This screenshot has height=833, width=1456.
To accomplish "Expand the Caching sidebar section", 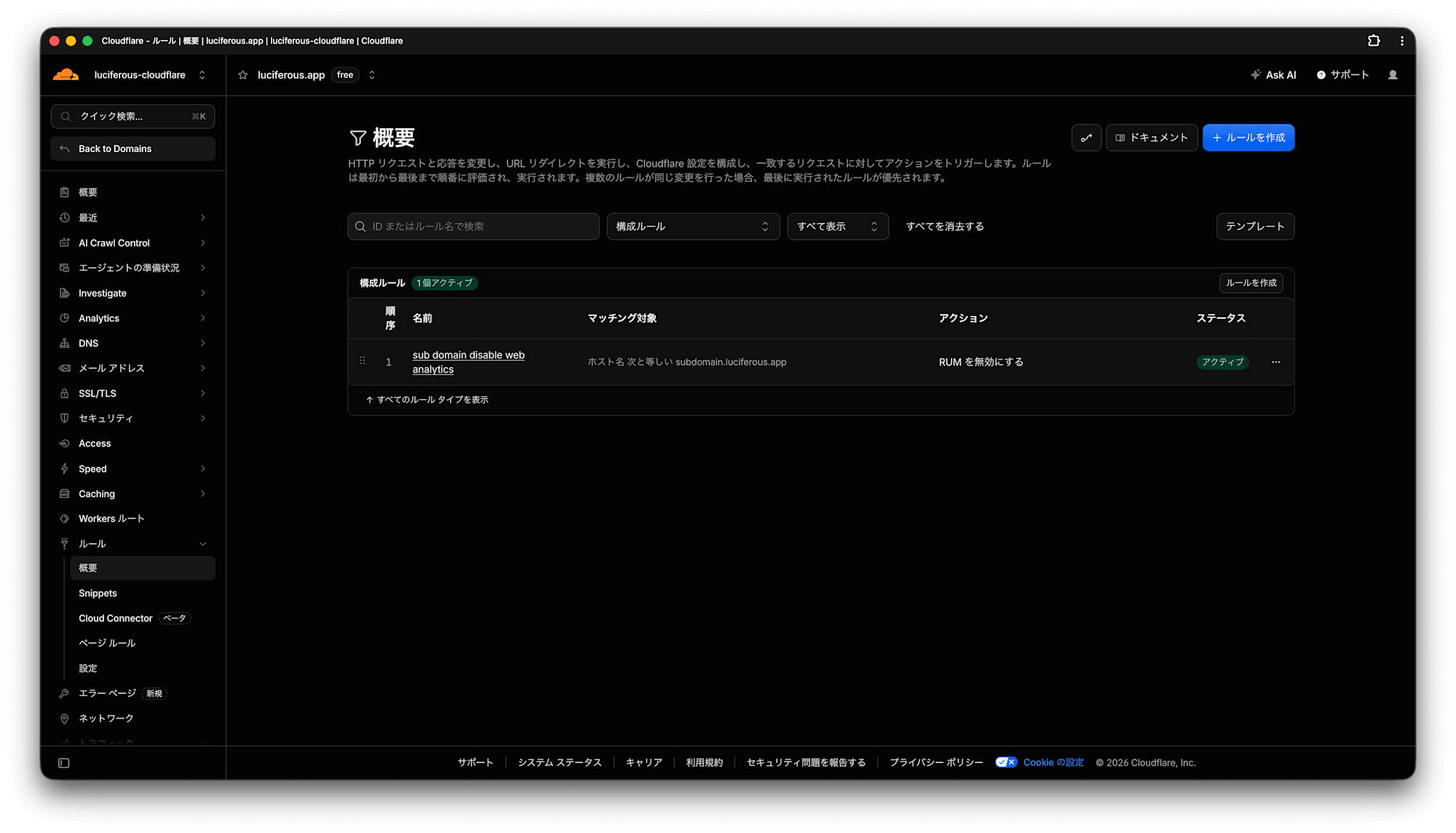I will (x=203, y=494).
